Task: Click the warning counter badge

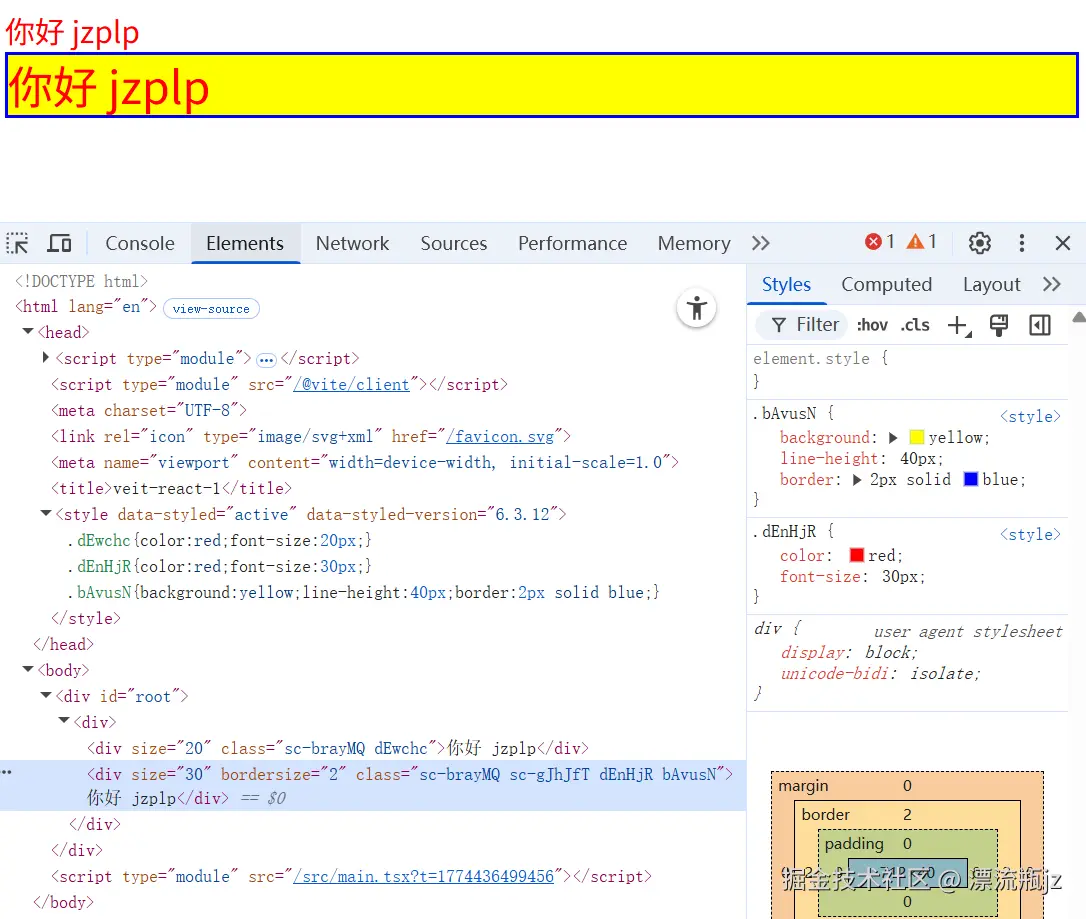Action: click(921, 241)
